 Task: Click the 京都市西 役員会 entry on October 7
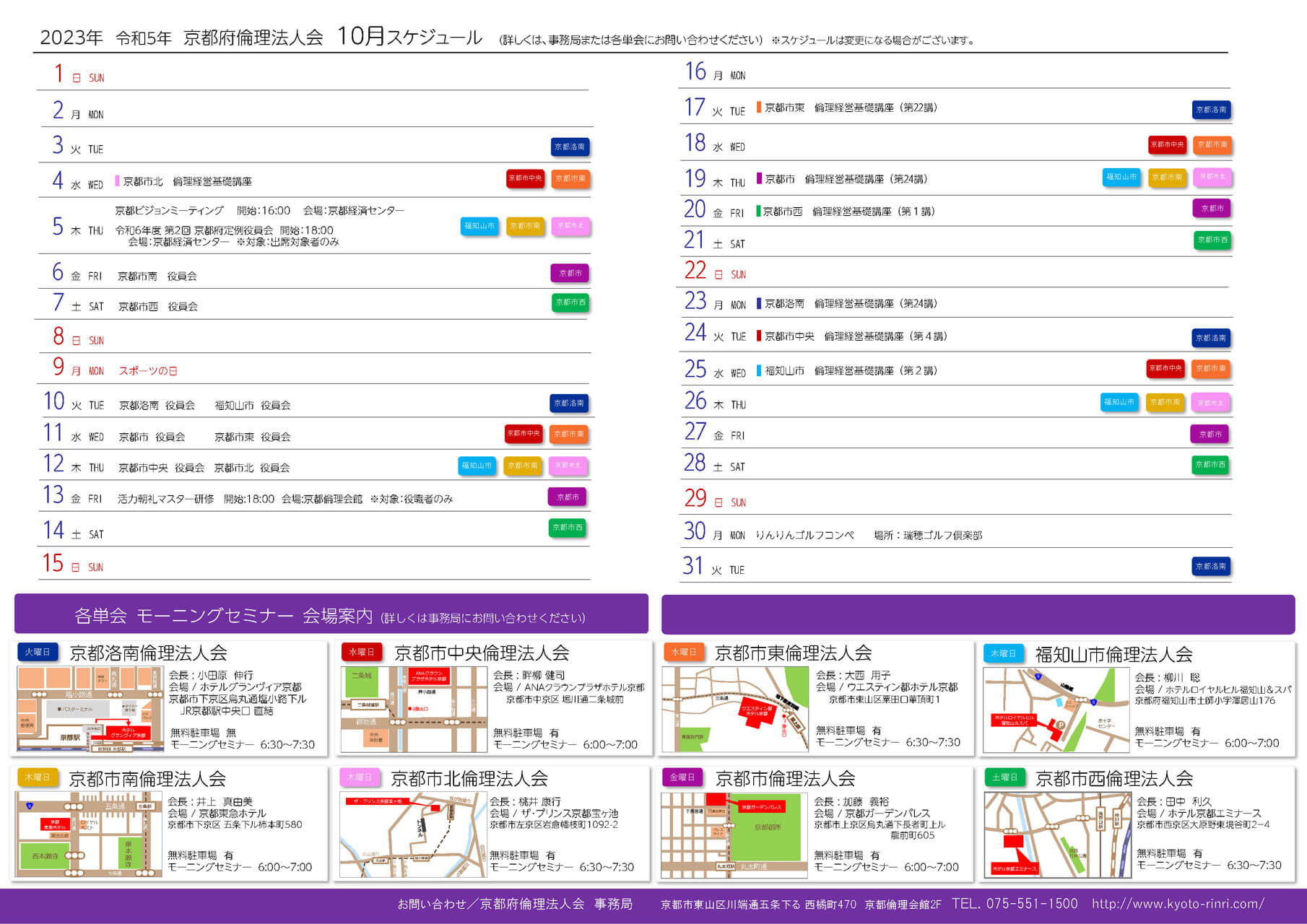pos(158,307)
